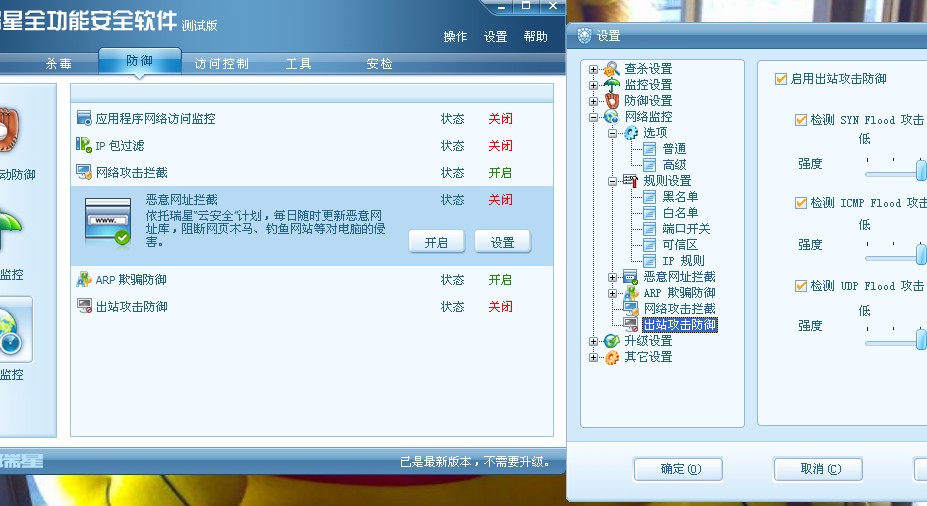Switch to the 工具 tab
Image resolution: width=927 pixels, height=506 pixels.
pyautogui.click(x=299, y=63)
